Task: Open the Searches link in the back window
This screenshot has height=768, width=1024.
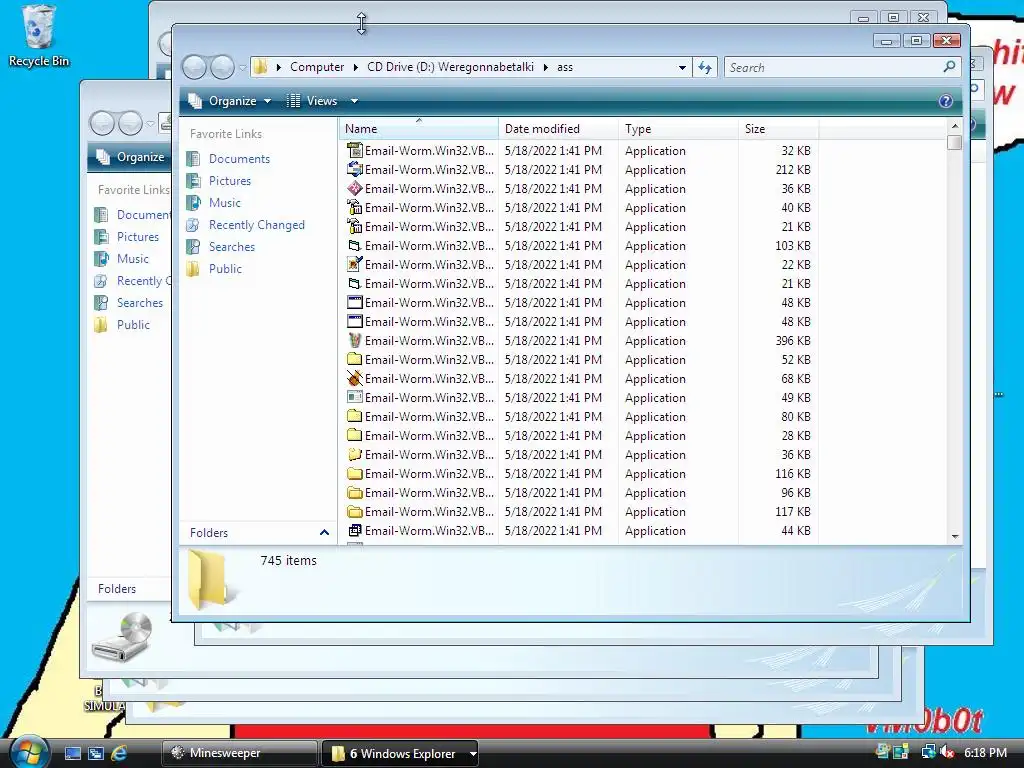Action: 140,303
